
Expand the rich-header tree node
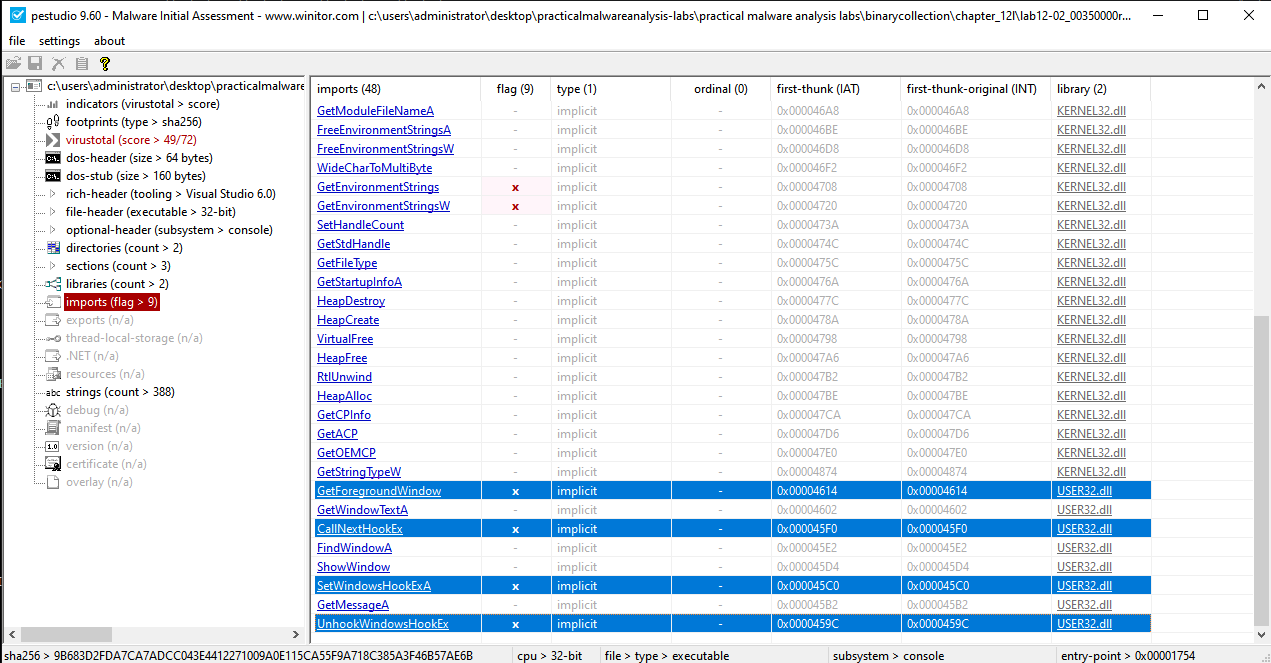click(x=53, y=194)
